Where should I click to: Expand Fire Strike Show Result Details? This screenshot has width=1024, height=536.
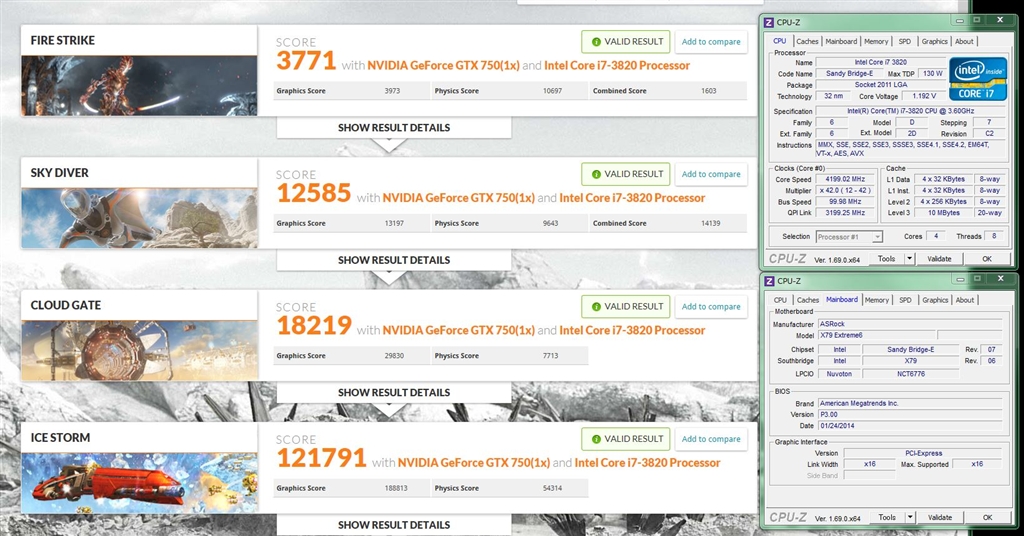coord(394,128)
